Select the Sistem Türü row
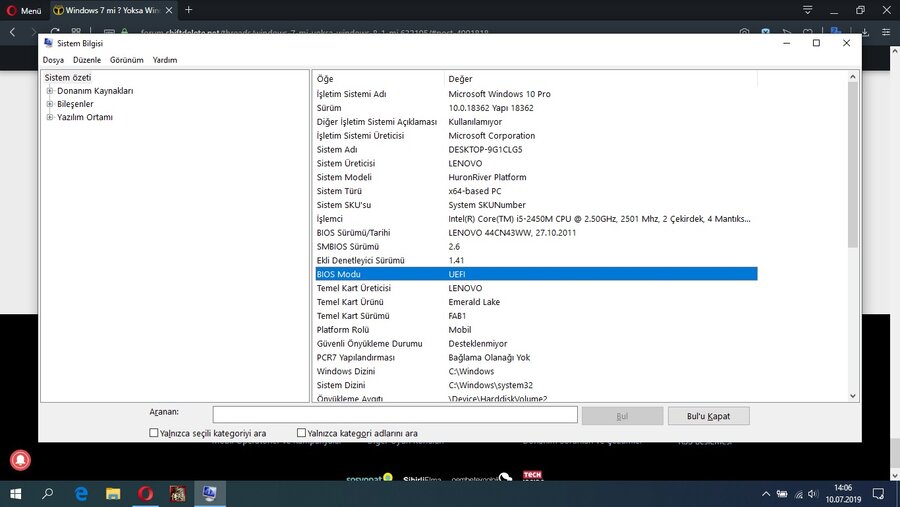Viewport: 900px width, 507px height. [x=536, y=191]
